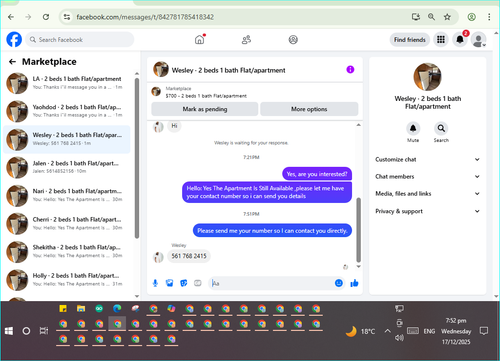Click Mark as pending button
The height and width of the screenshot is (361, 500).
(205, 109)
